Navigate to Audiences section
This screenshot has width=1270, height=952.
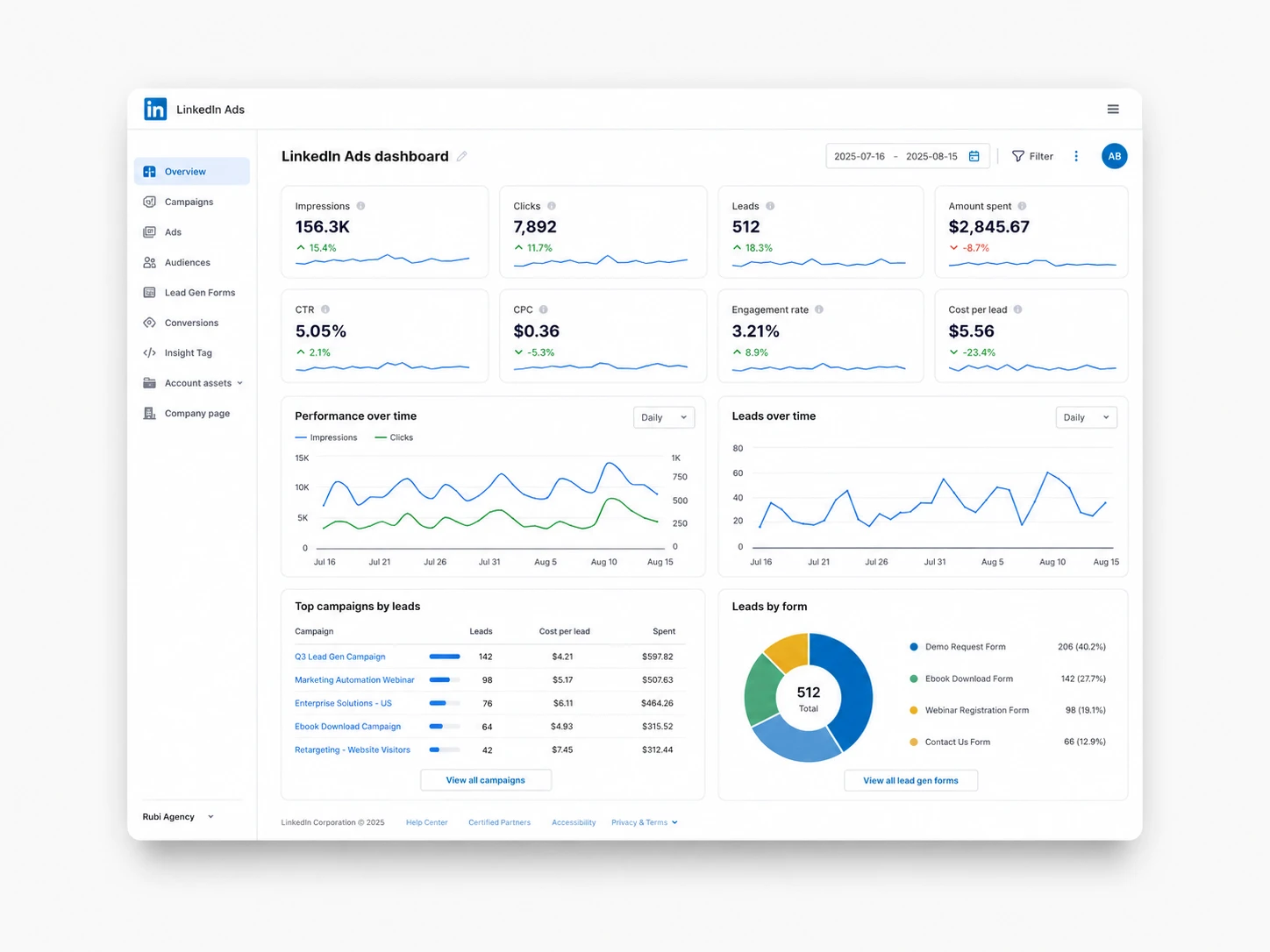pos(188,262)
